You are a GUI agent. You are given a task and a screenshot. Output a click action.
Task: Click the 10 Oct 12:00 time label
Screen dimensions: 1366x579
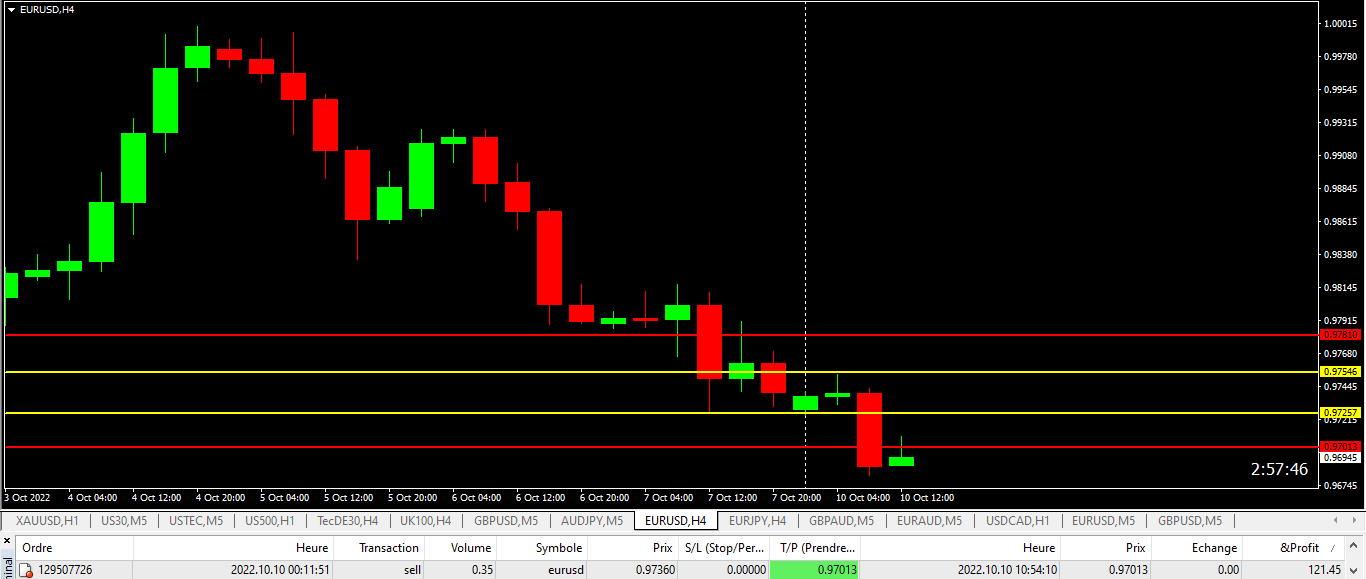point(927,497)
